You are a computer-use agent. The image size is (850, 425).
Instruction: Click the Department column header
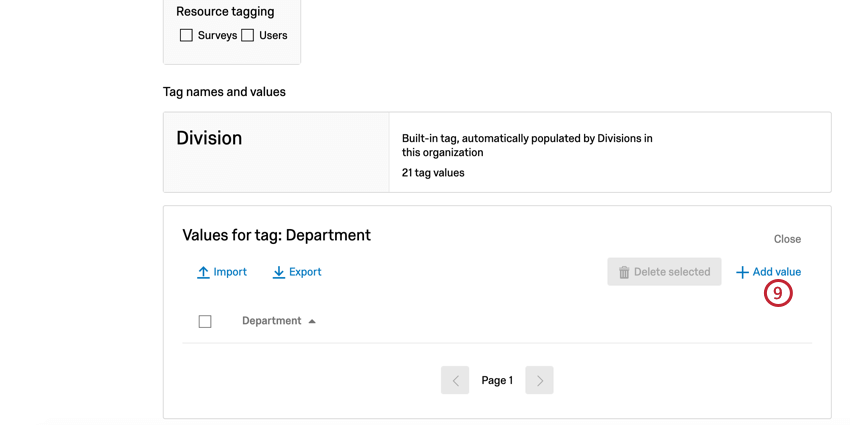click(272, 321)
